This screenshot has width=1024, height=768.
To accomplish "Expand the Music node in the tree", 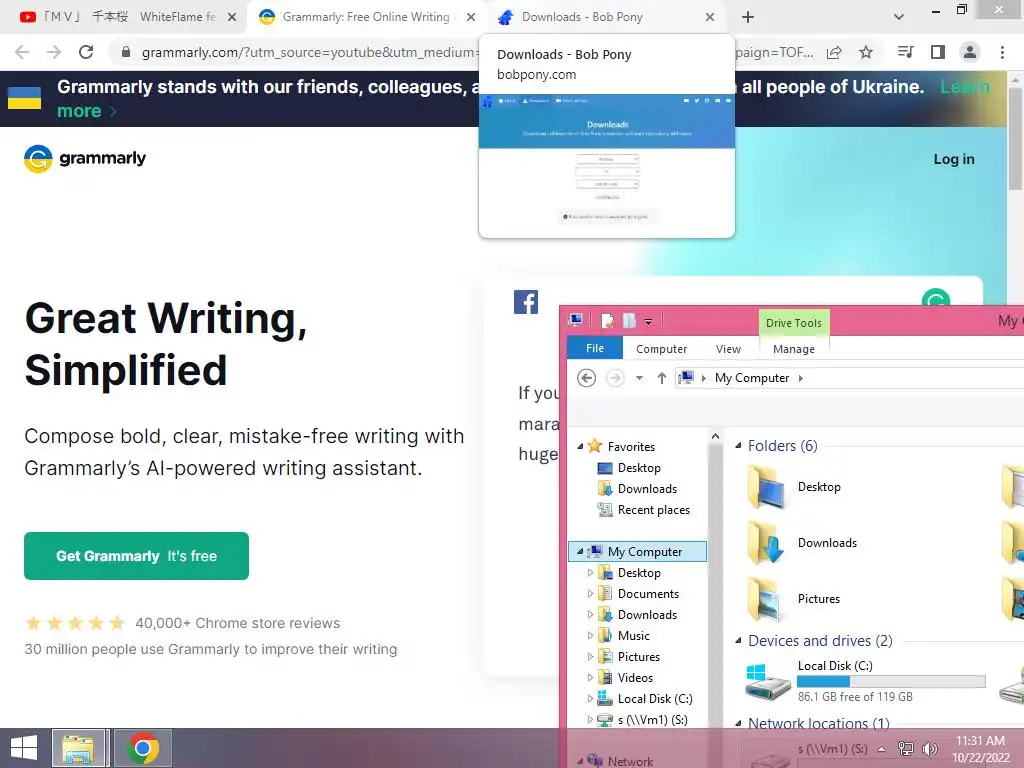I will [590, 635].
